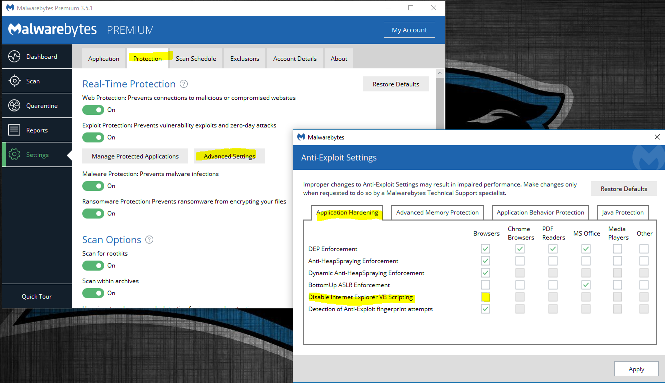Click Apply in Anti-Exploit Settings dialog
Viewport: 665px width, 383px height.
tap(636, 369)
